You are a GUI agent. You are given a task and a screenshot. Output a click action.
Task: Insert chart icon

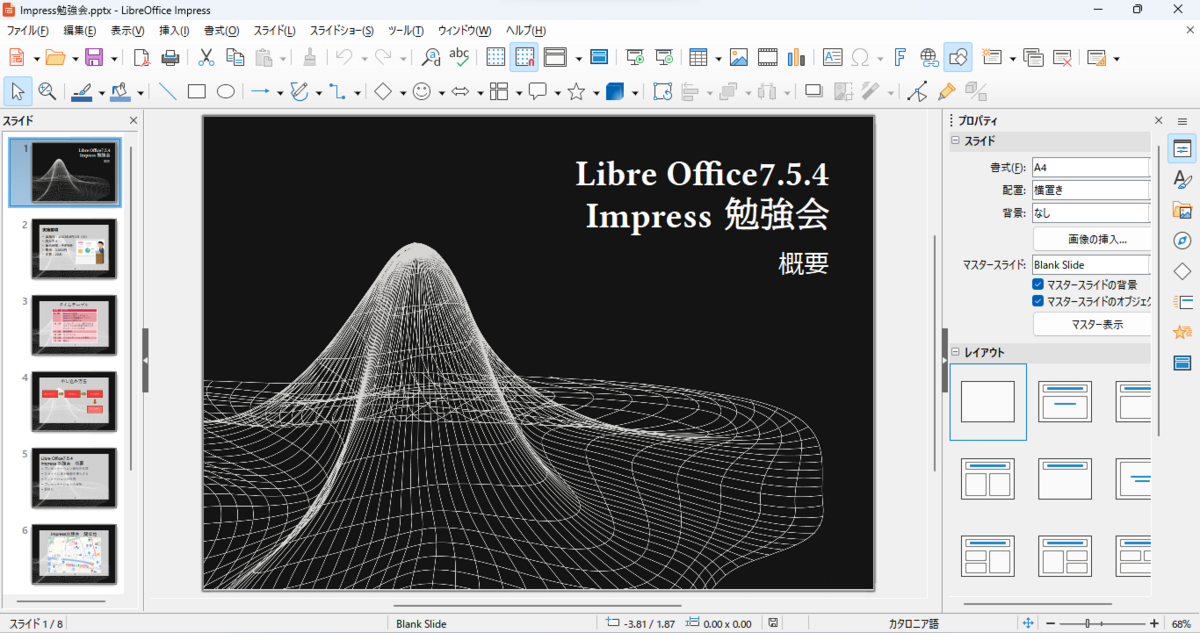[x=796, y=57]
